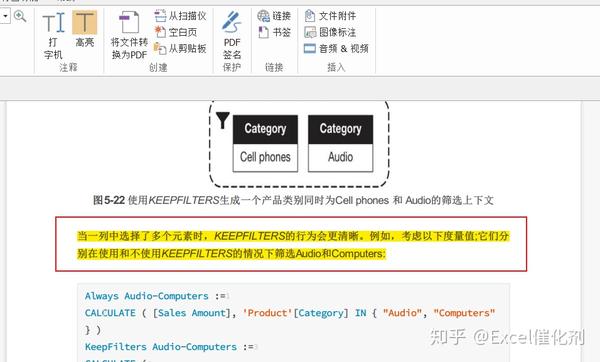Screen dimensions: 600x362
Task: Click the figure caption 图5-22
Action: point(293,200)
